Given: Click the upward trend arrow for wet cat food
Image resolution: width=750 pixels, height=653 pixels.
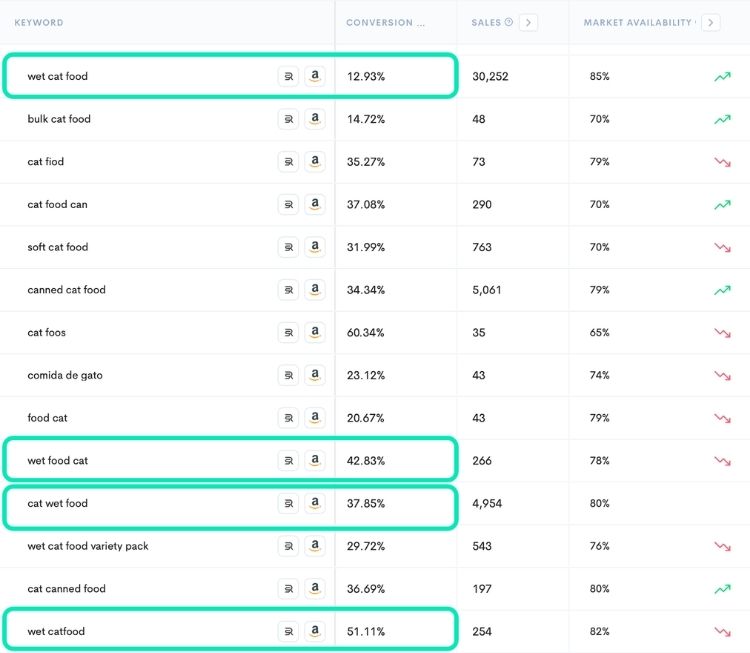Looking at the screenshot, I should point(722,76).
